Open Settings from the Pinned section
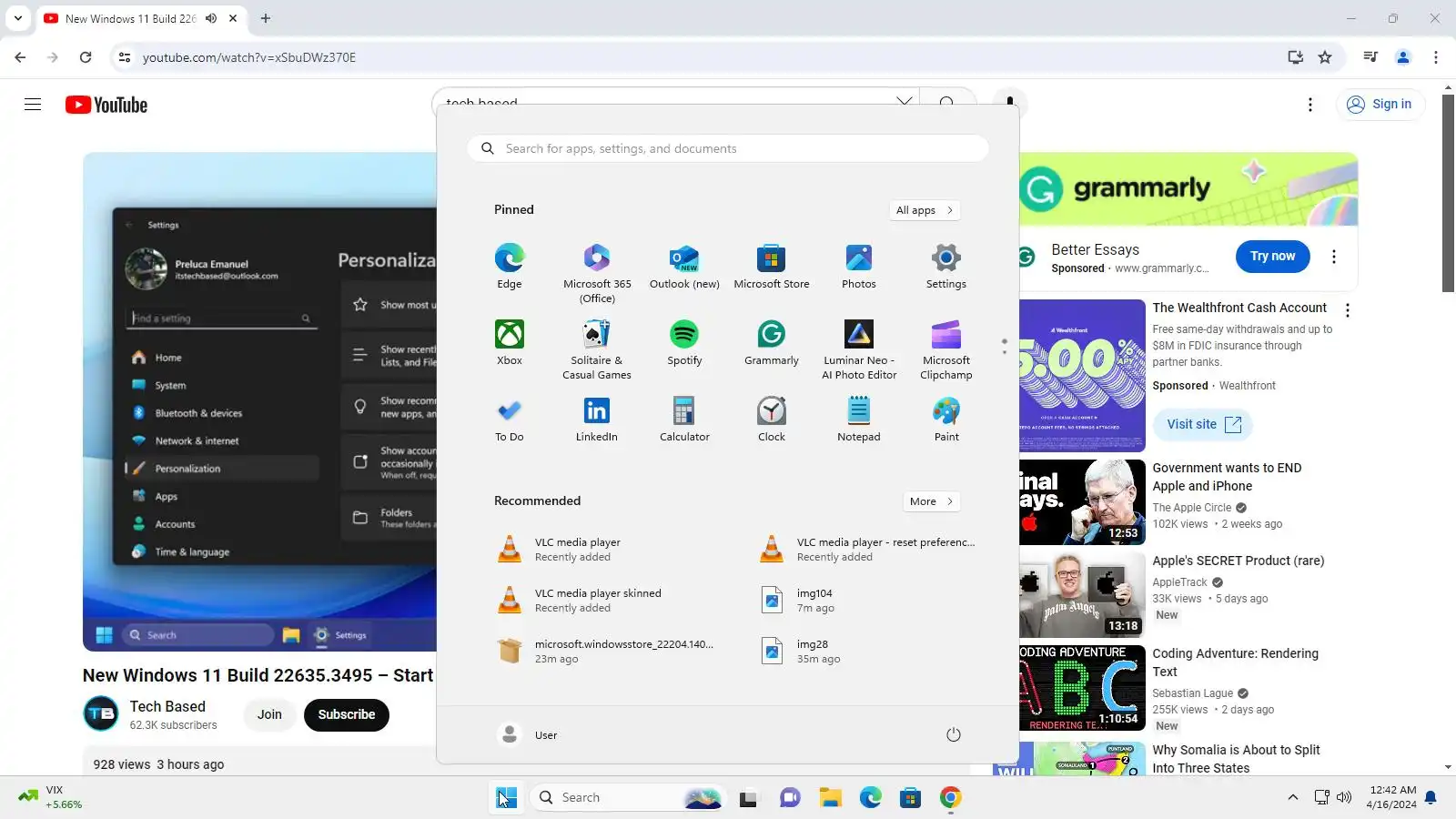Viewport: 1456px width, 819px height. point(946,266)
